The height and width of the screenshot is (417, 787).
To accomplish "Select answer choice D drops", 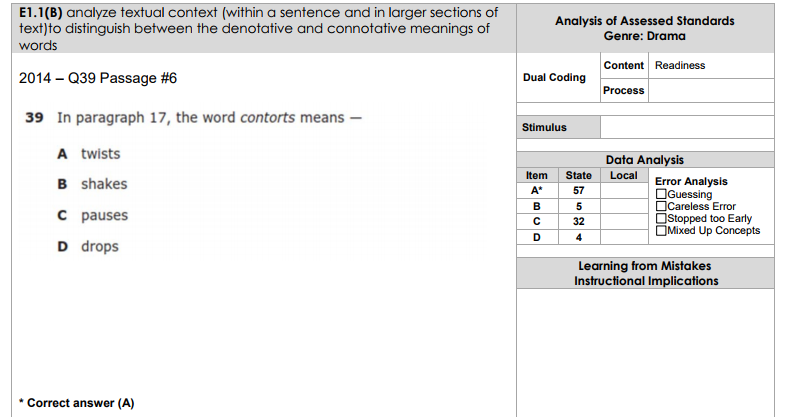I will (x=88, y=246).
